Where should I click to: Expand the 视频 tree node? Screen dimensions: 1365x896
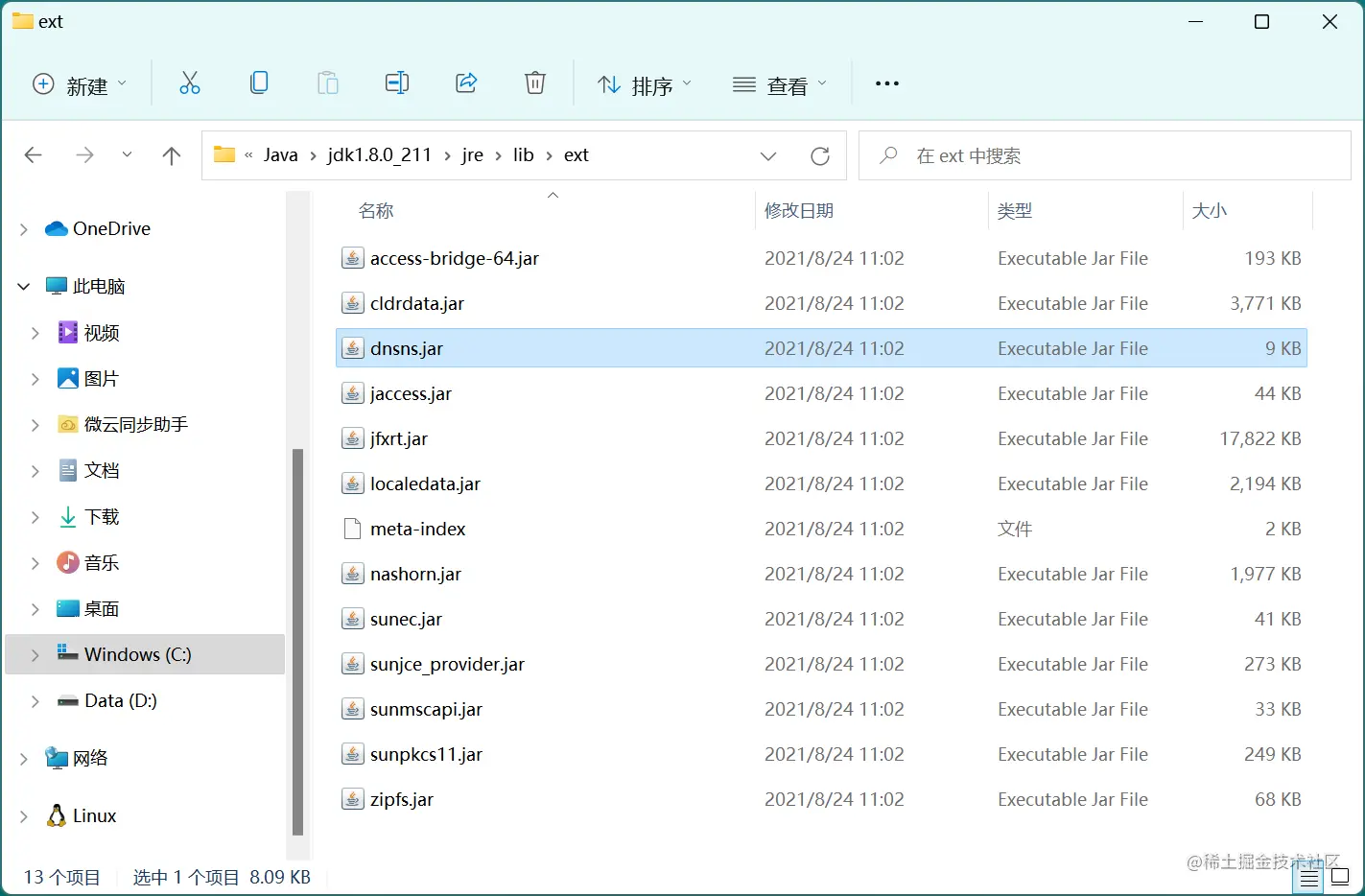click(35, 333)
